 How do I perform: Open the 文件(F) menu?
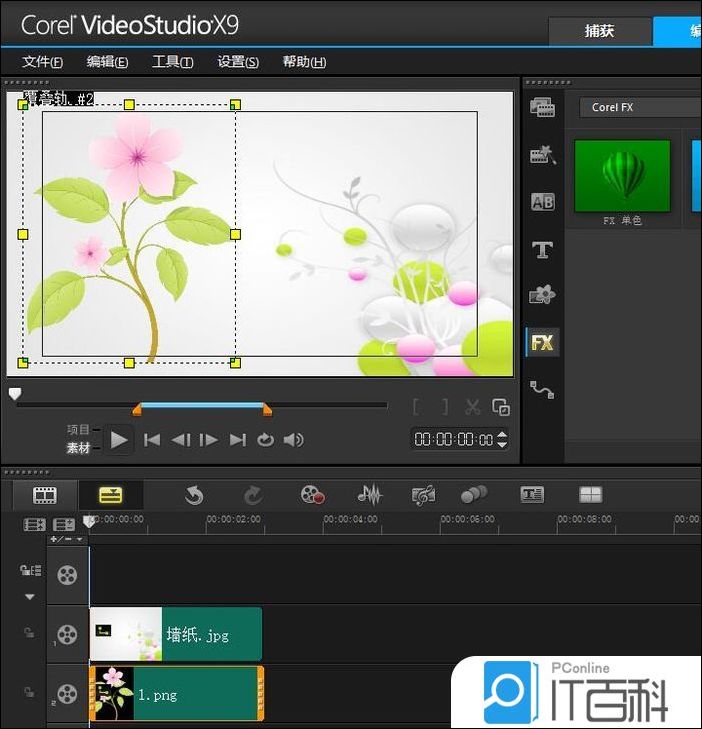[42, 62]
